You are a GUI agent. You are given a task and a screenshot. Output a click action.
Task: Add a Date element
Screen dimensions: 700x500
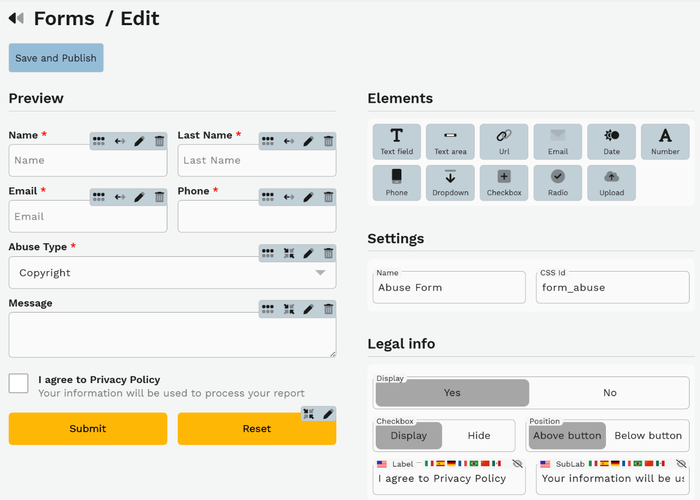pyautogui.click(x=611, y=142)
